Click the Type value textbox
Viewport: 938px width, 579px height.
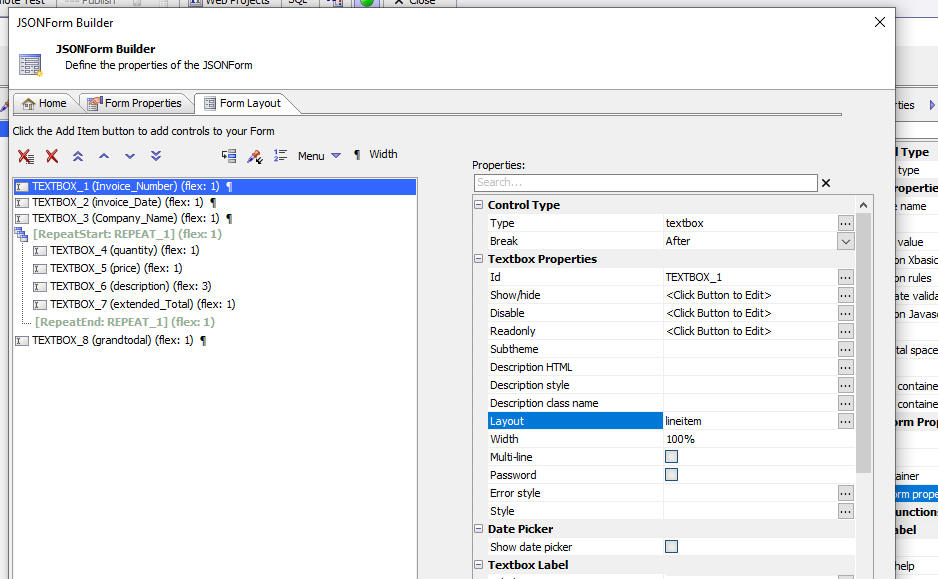[x=684, y=223]
